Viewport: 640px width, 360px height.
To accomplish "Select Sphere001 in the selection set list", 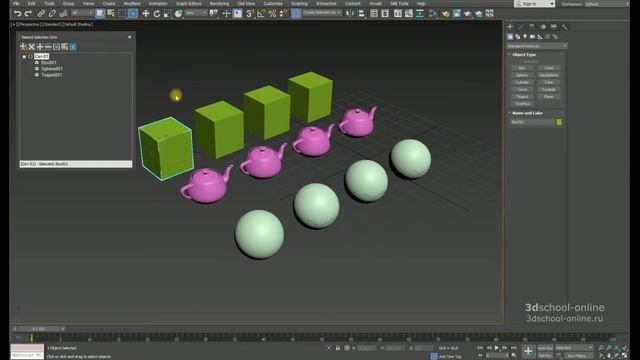I will click(x=52, y=69).
